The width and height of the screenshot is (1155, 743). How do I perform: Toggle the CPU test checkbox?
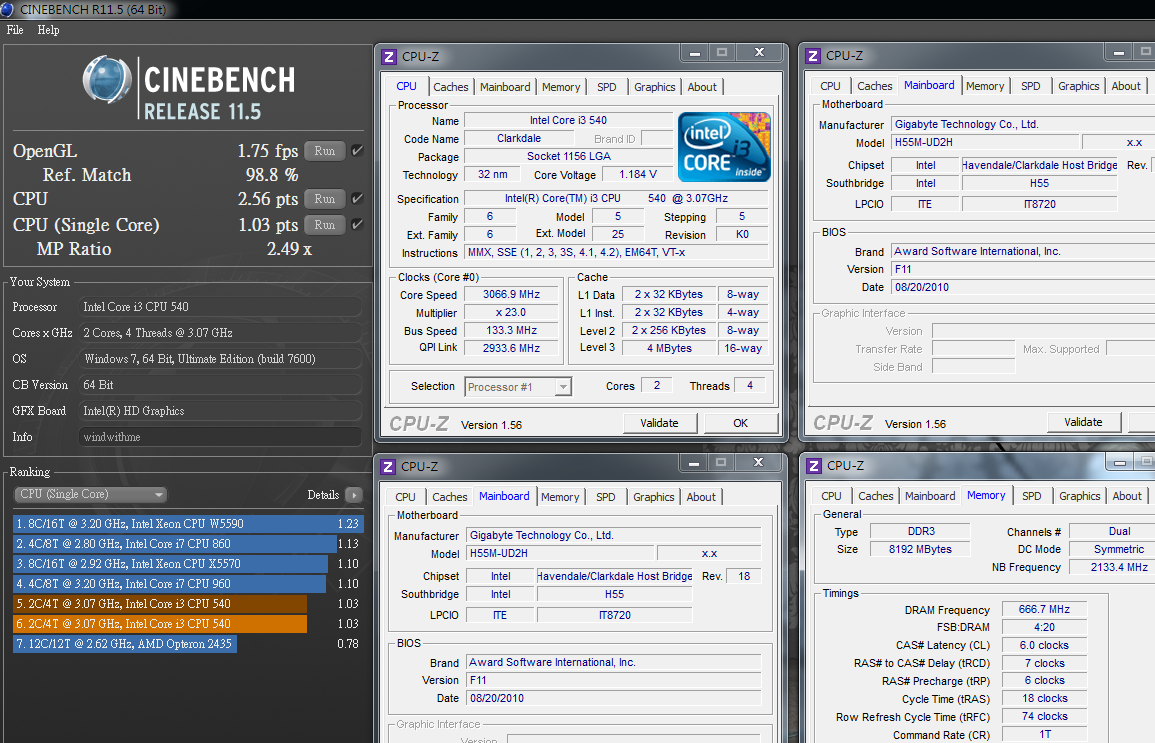pos(357,198)
